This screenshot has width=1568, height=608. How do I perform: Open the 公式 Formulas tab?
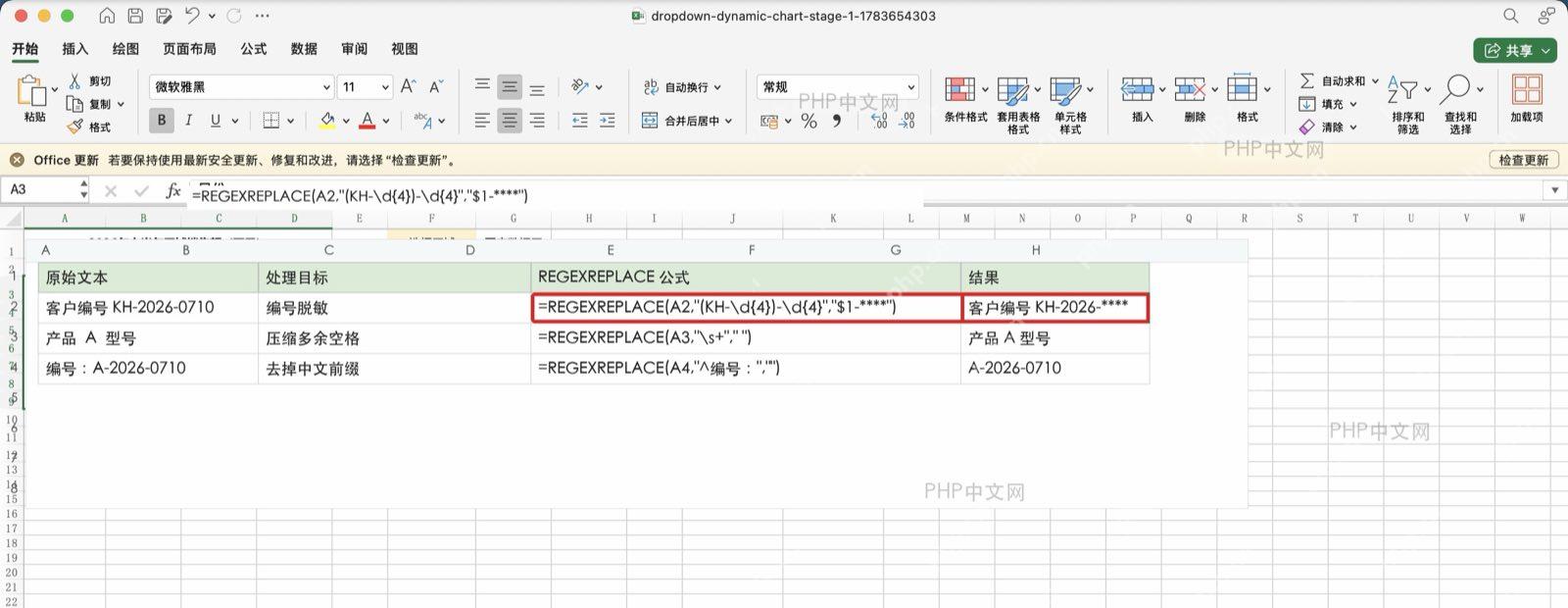click(254, 49)
